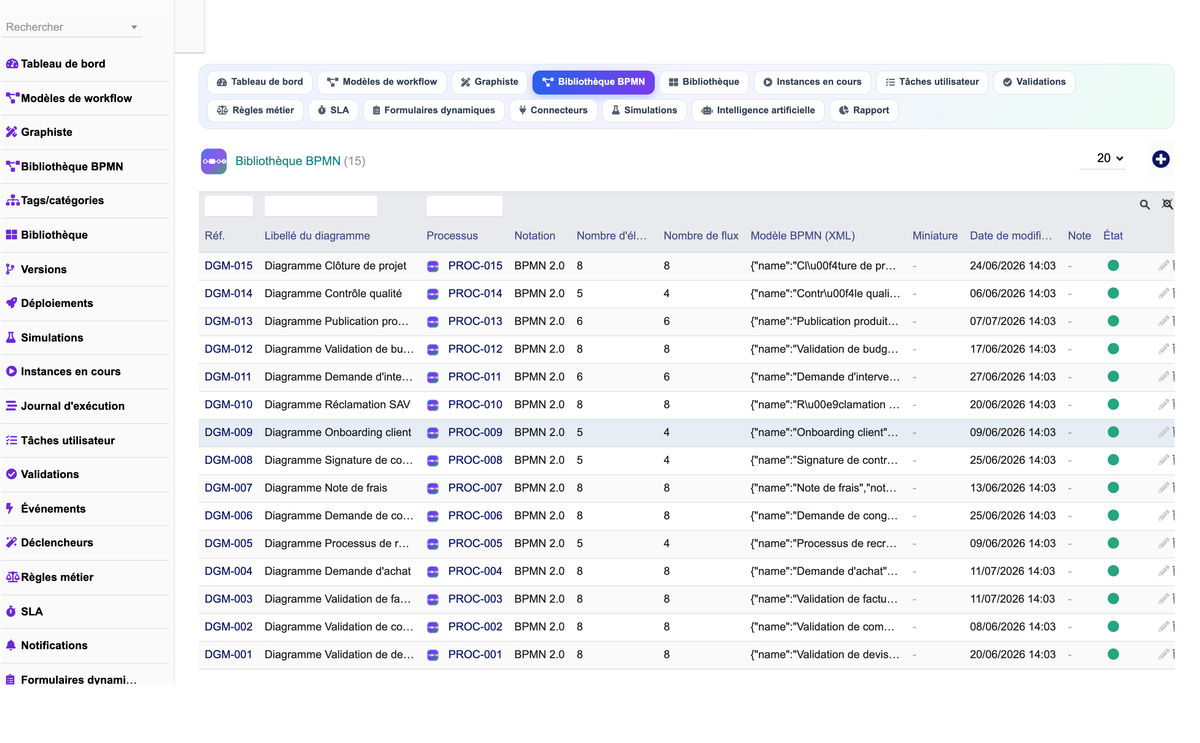Open Graphiste in the sidebar
1200x743 pixels.
click(x=39, y=132)
